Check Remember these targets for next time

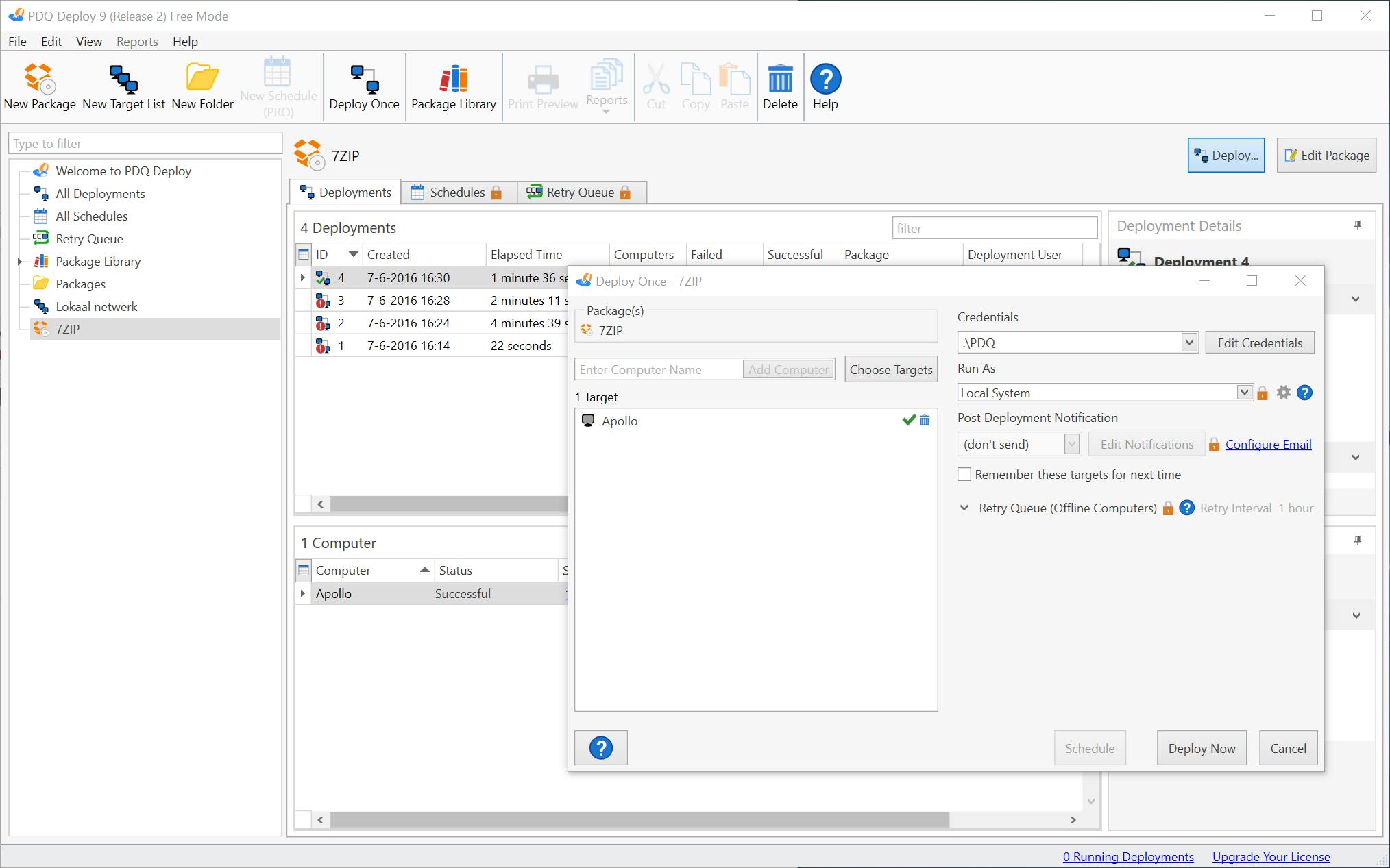(x=964, y=474)
